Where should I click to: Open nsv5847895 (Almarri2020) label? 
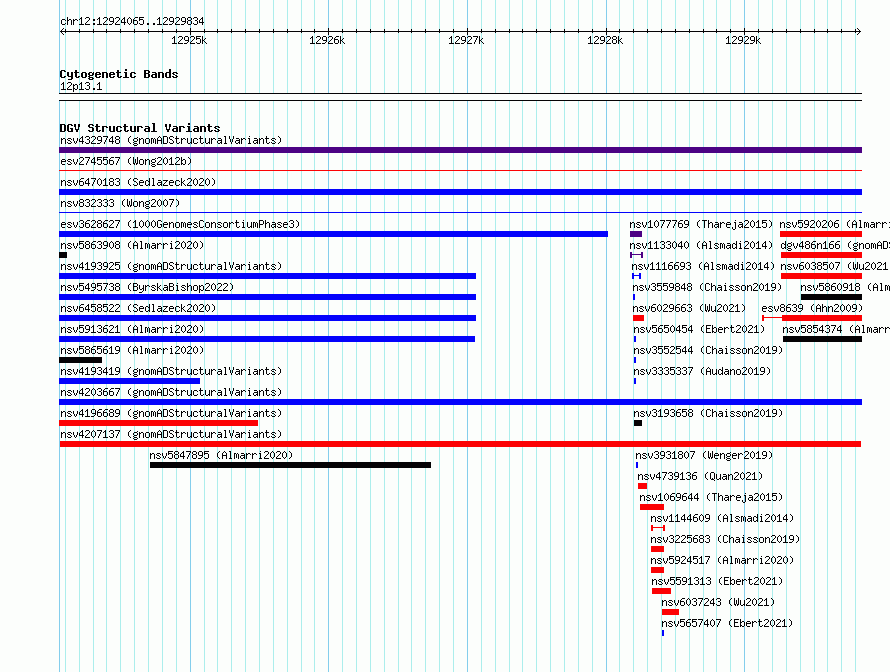point(221,455)
